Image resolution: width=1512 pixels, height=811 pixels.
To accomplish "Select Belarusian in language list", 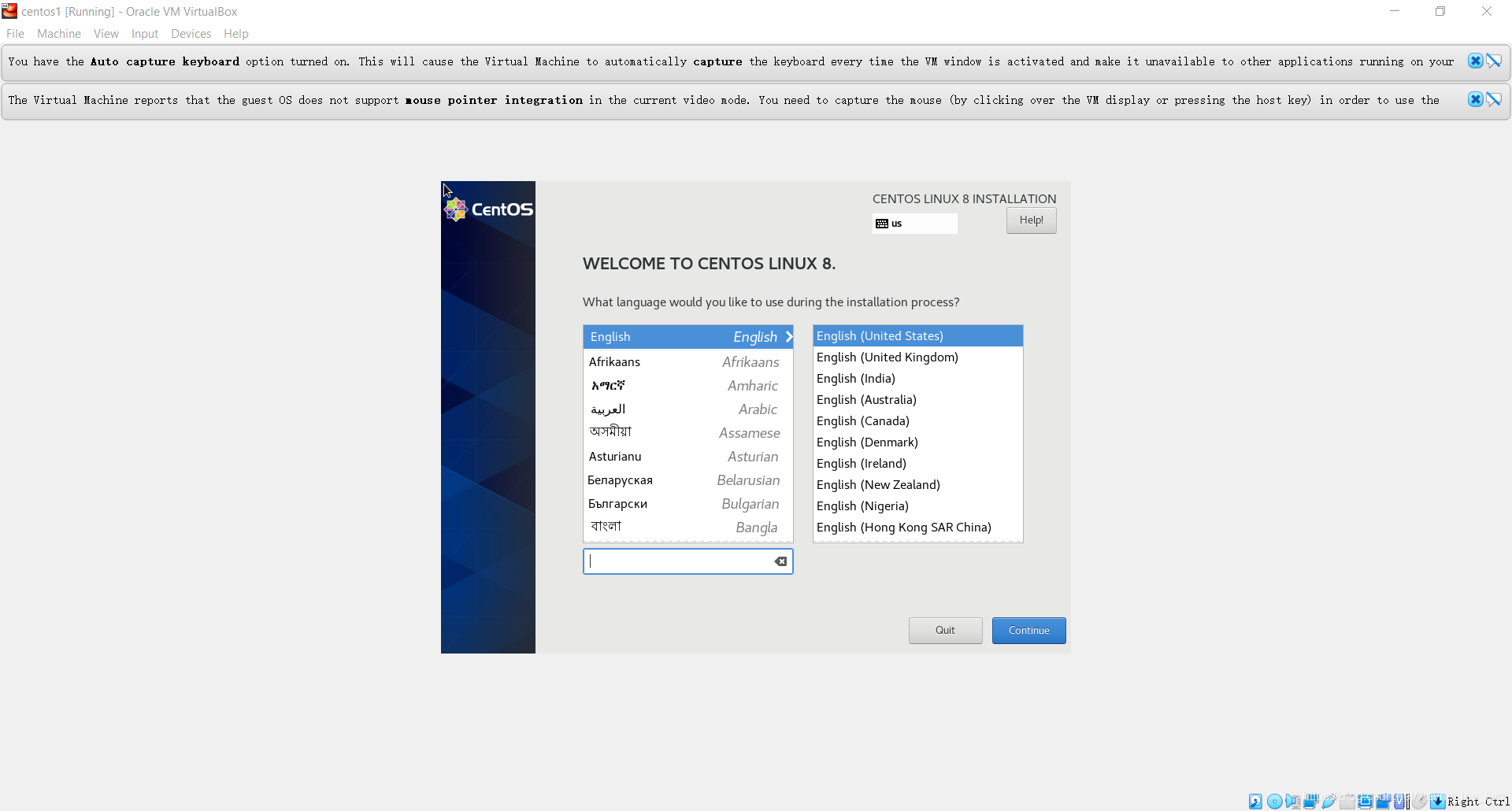I will point(687,480).
